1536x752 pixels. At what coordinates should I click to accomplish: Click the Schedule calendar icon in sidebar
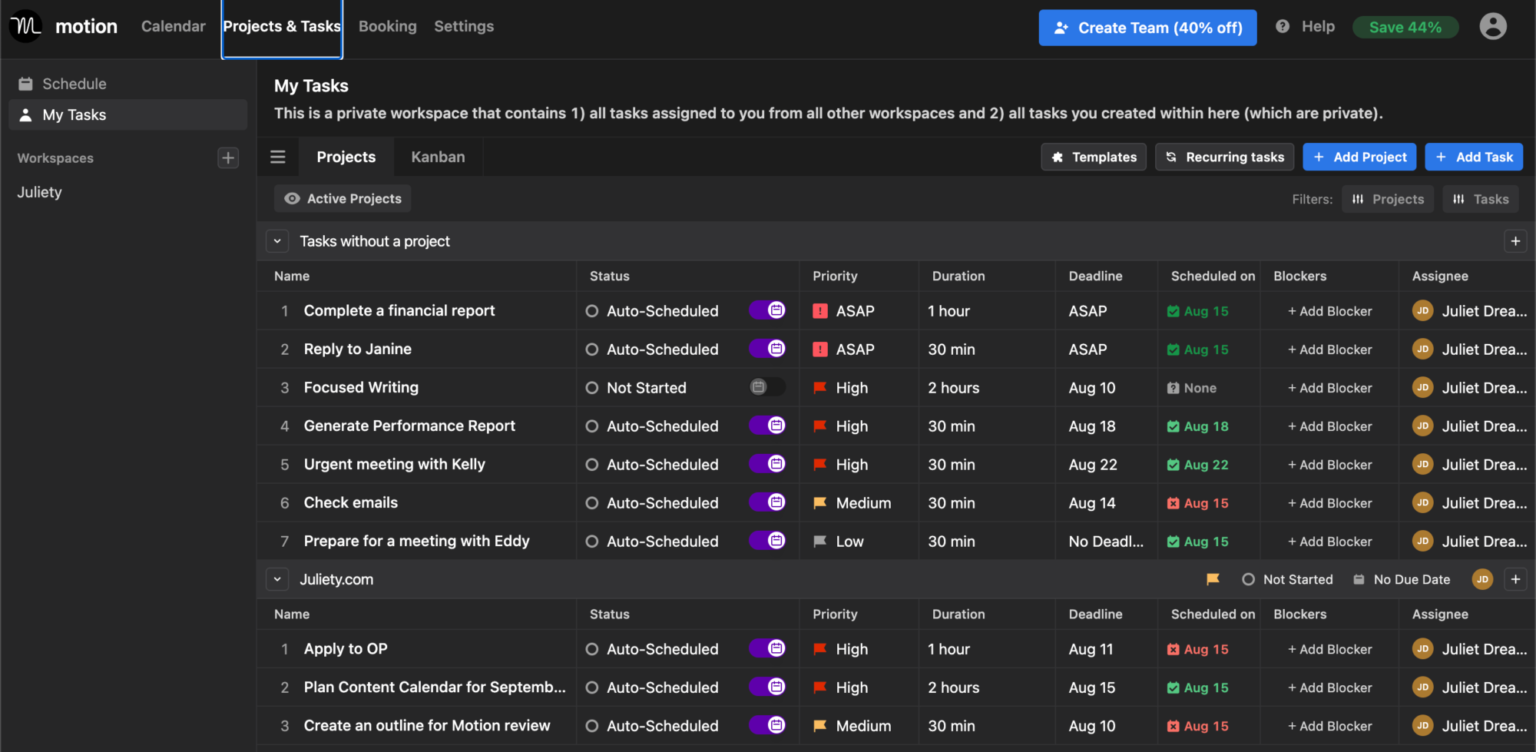click(x=26, y=84)
